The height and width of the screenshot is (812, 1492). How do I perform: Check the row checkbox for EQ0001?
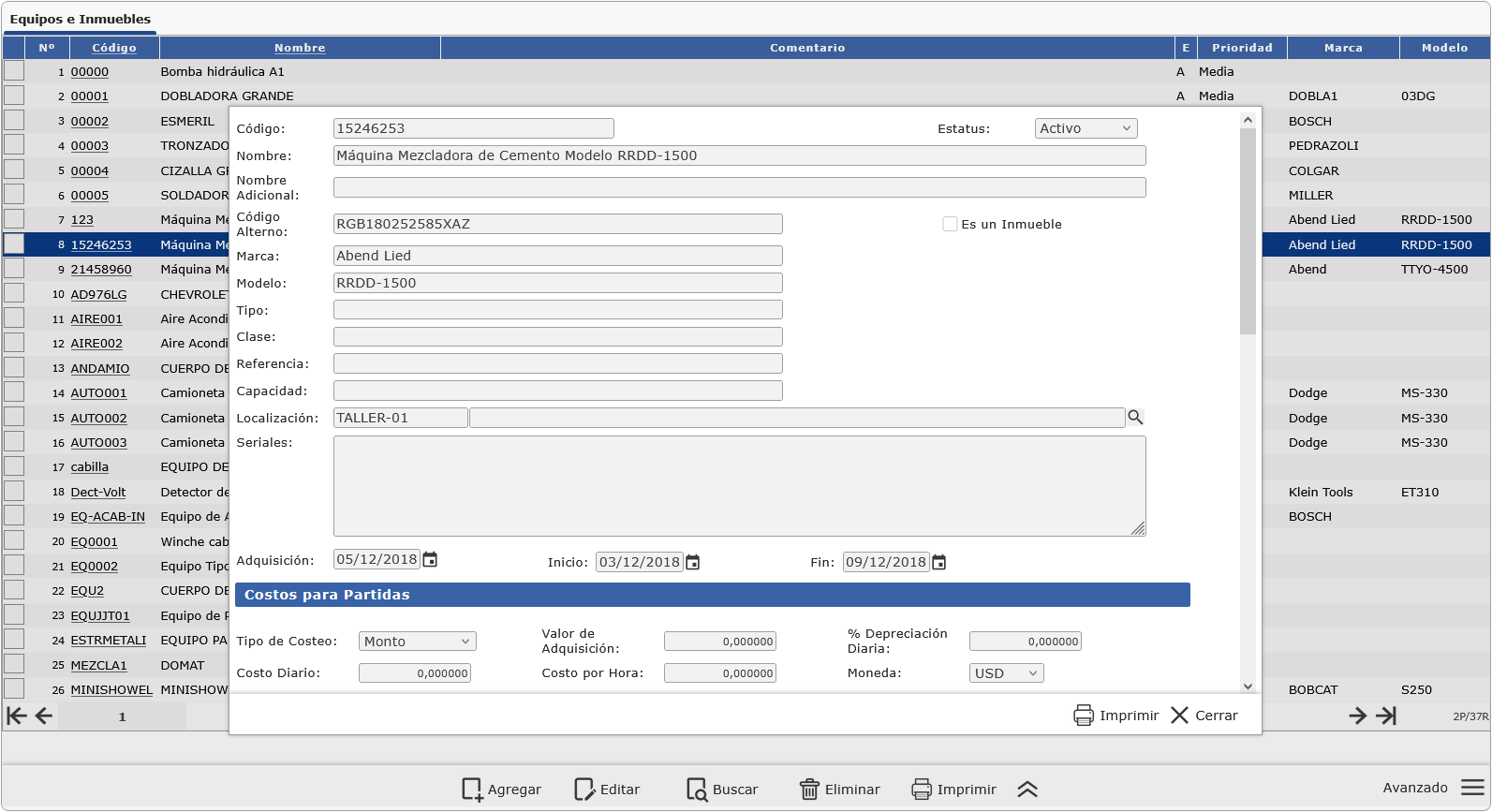point(14,540)
